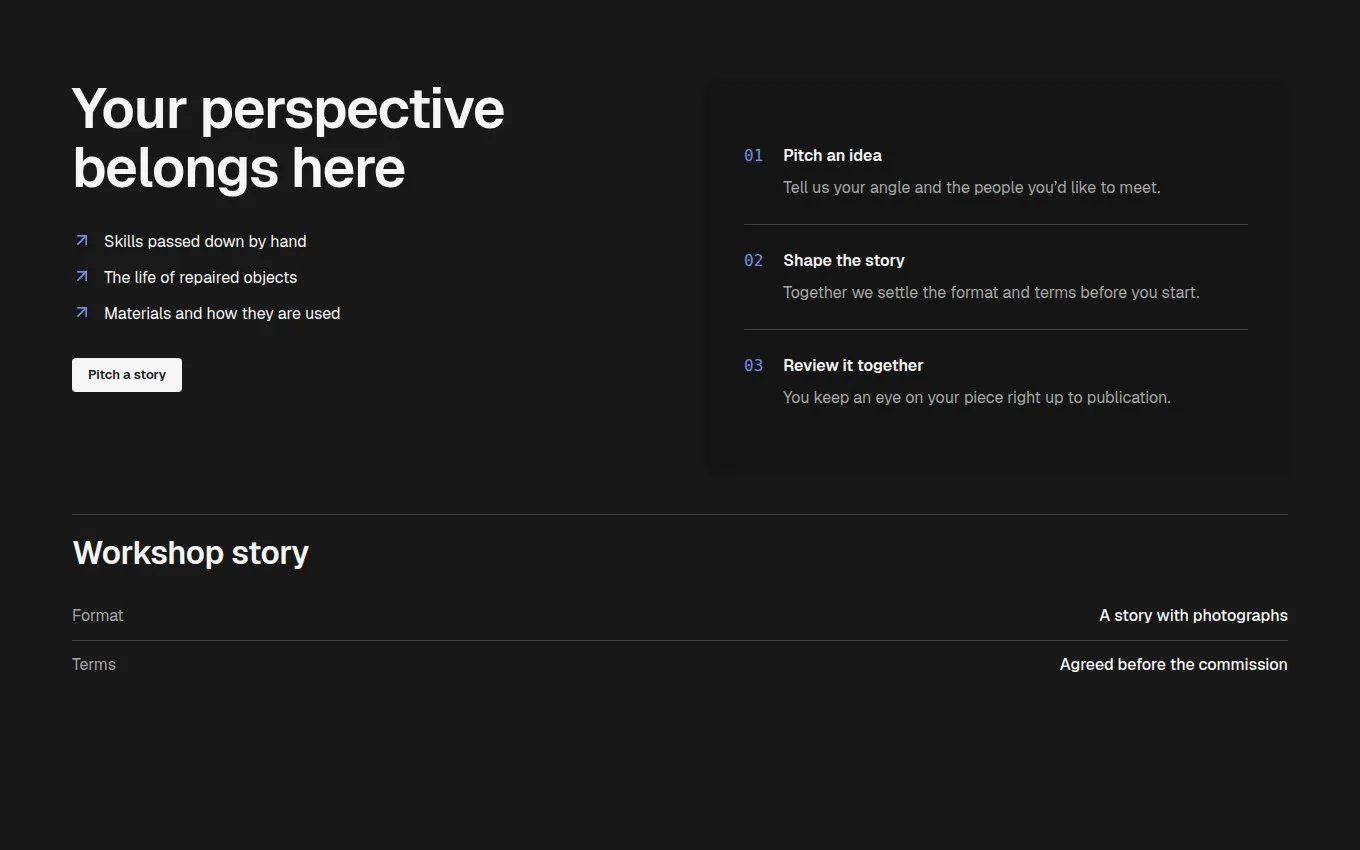The image size is (1360, 850).
Task: Click the Tell us your angle description
Action: pyautogui.click(x=972, y=187)
